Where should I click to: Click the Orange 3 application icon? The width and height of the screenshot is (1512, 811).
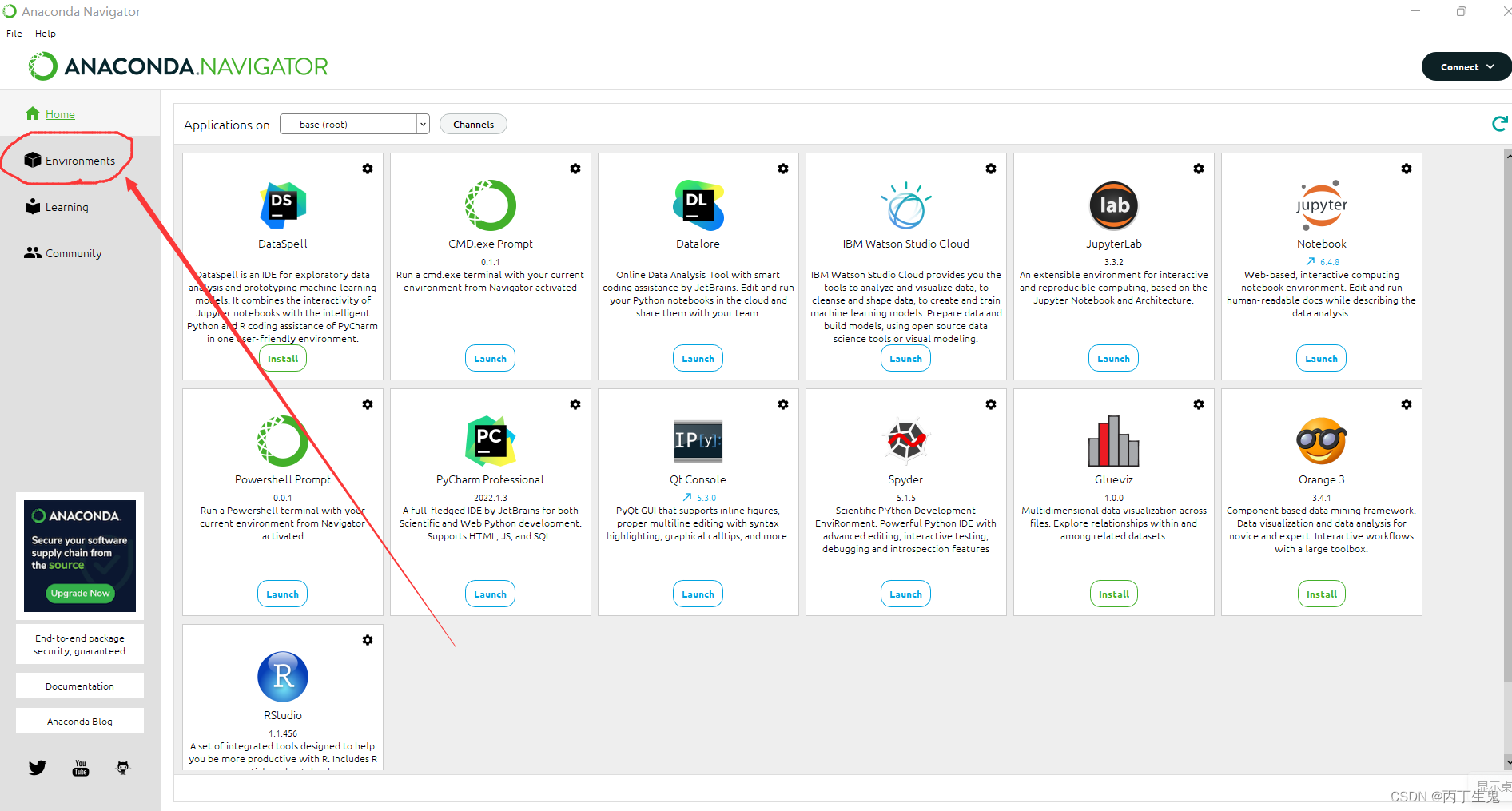coord(1322,441)
